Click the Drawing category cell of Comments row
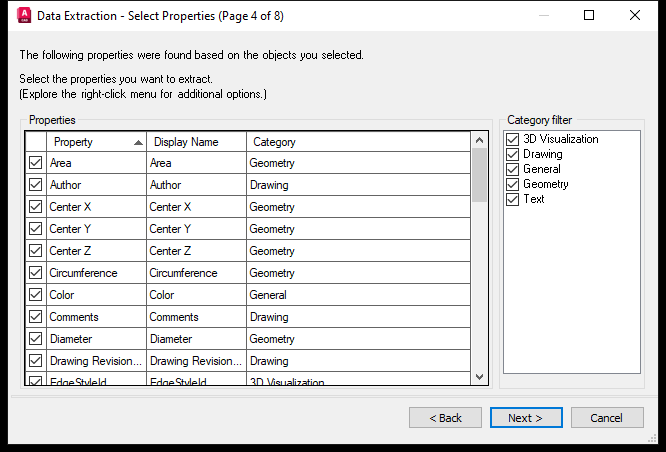The width and height of the screenshot is (666, 452). click(x=358, y=317)
